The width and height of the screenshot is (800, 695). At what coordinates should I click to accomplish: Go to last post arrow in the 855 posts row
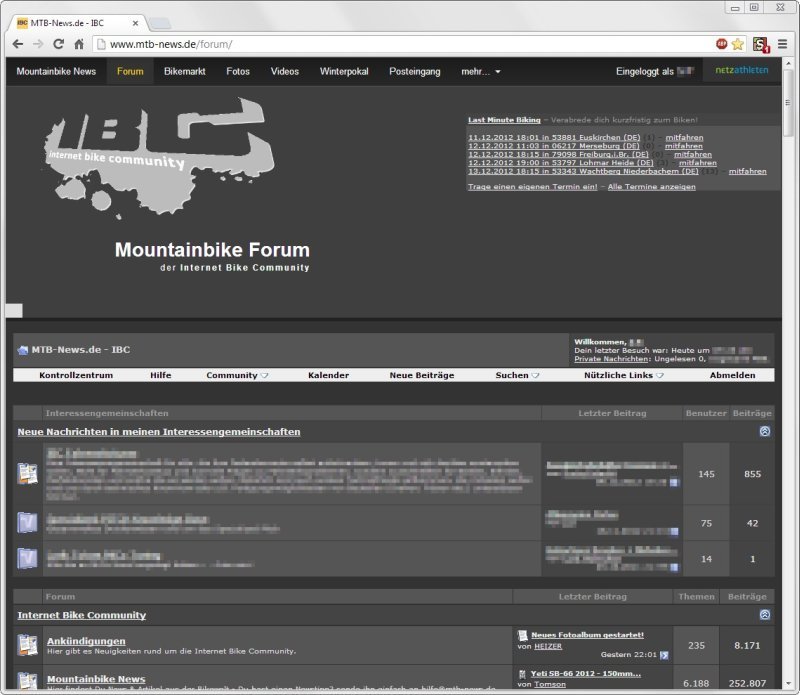pos(674,482)
